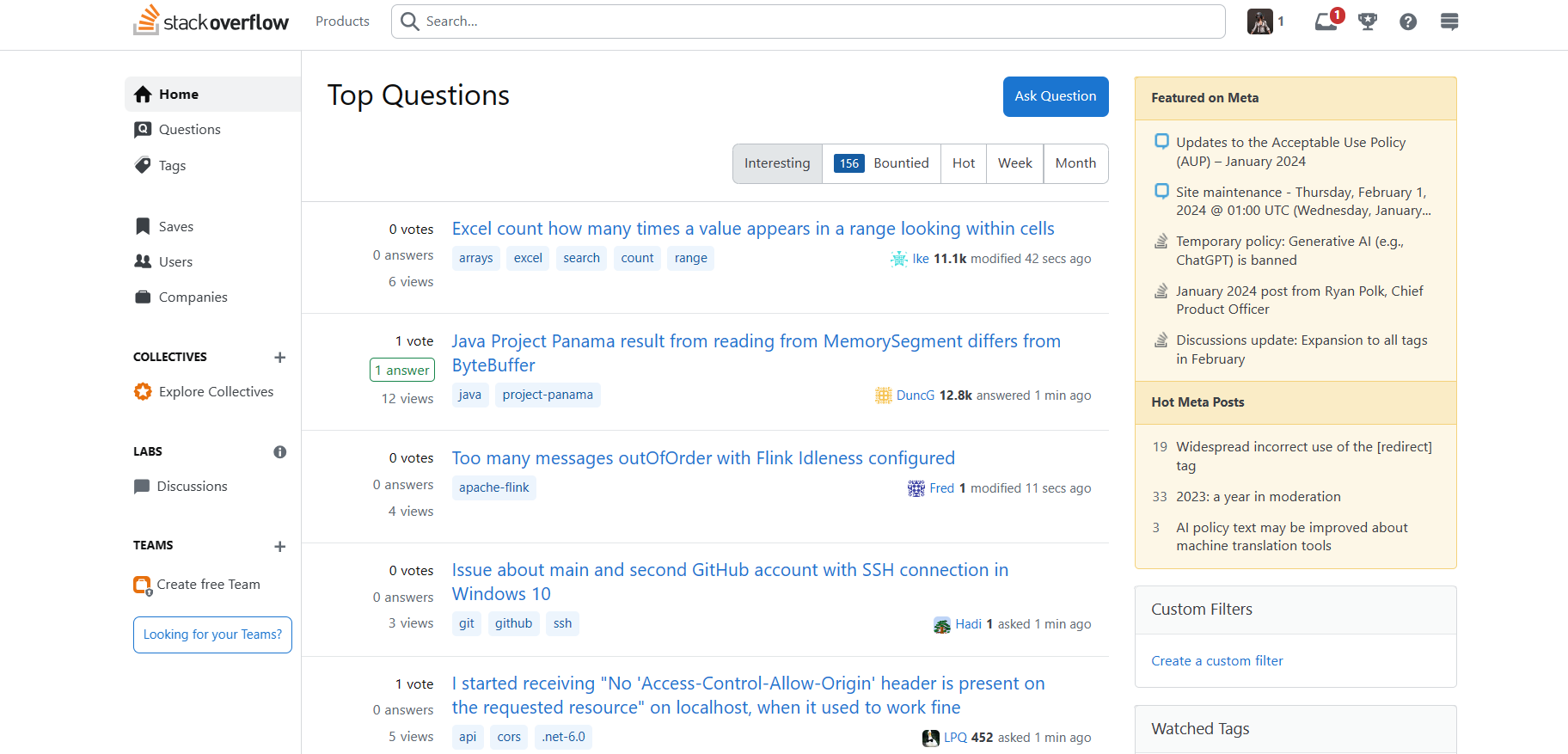Open the Stack Overflow logo homepage

pos(211,21)
